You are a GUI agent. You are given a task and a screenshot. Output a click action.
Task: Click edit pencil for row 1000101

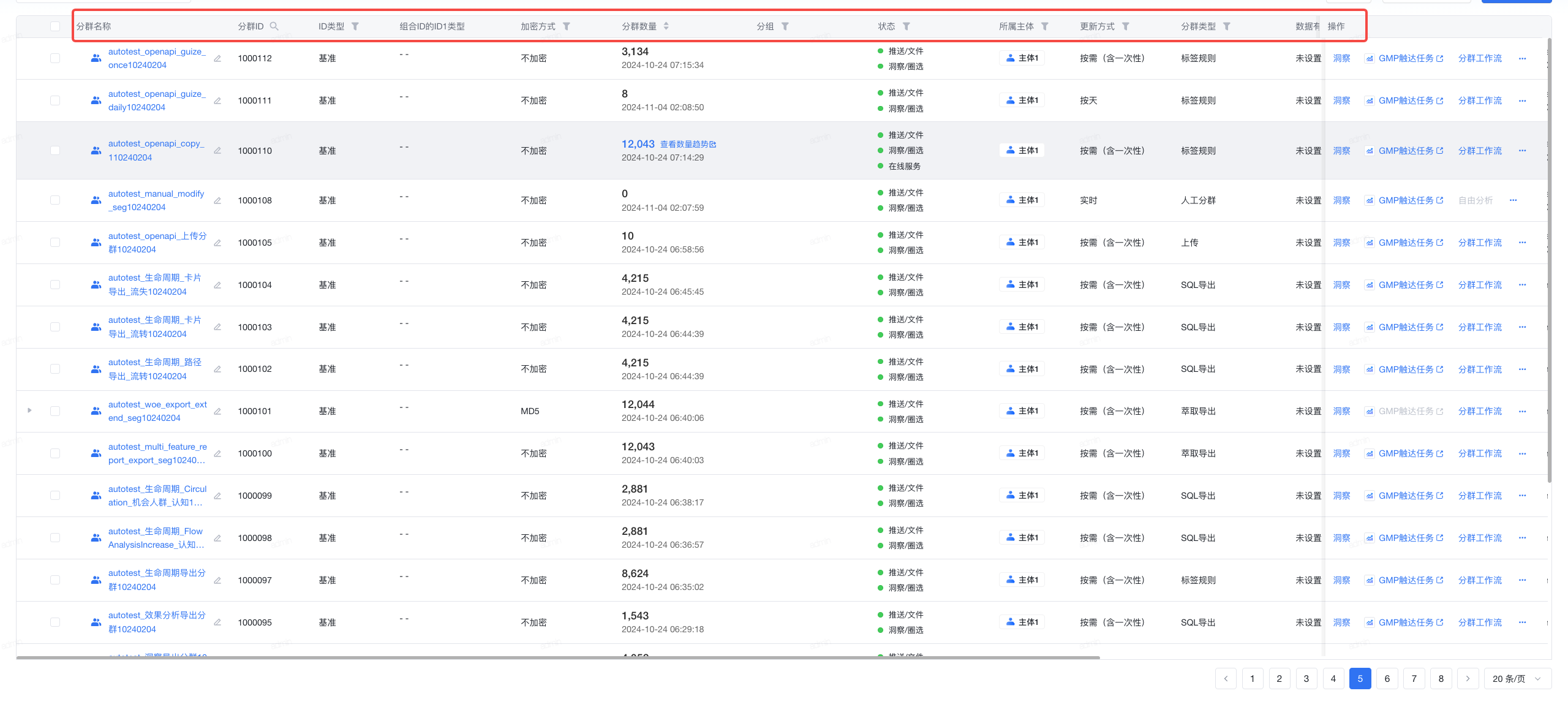coord(217,412)
